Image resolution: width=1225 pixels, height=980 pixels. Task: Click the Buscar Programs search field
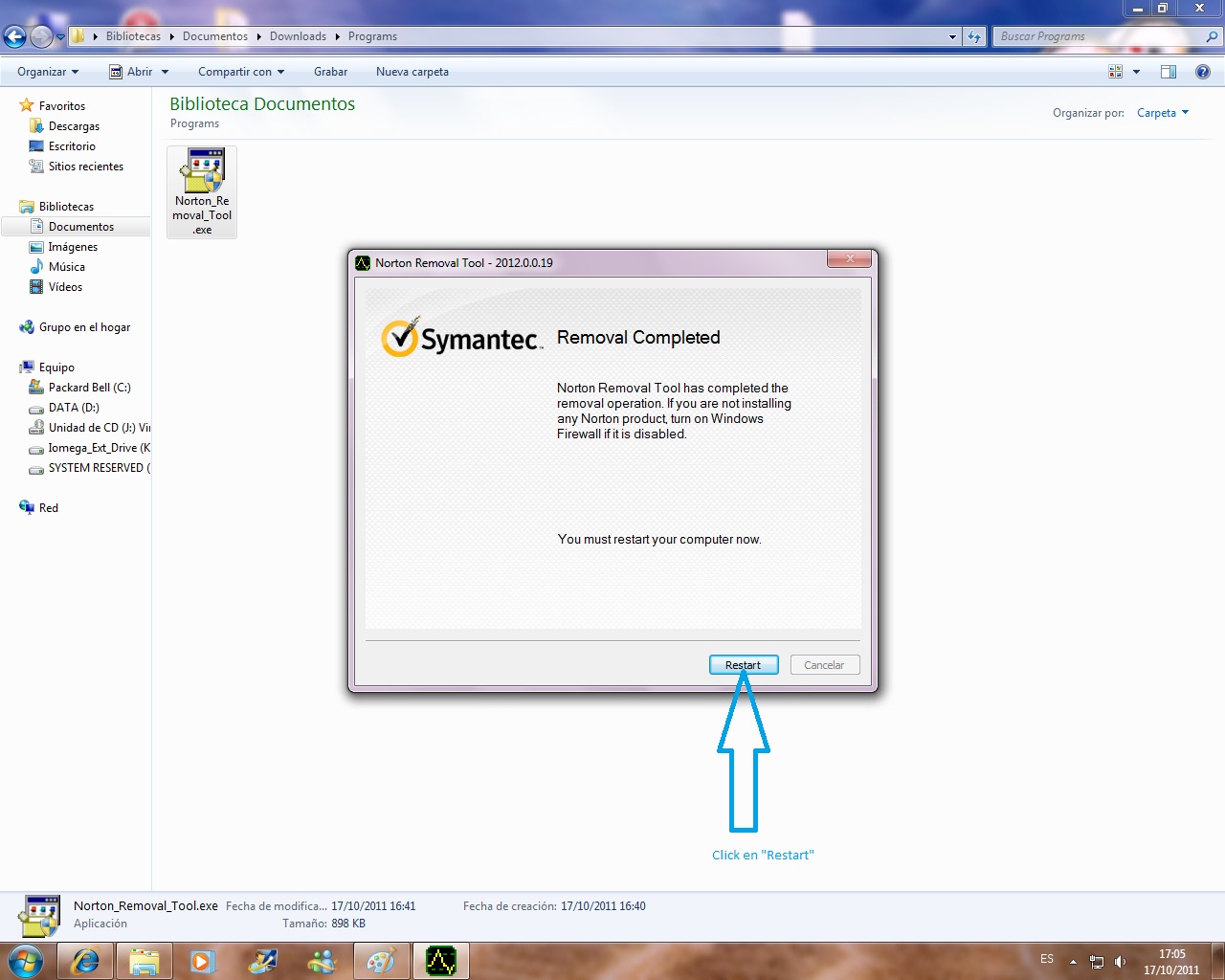point(1099,36)
